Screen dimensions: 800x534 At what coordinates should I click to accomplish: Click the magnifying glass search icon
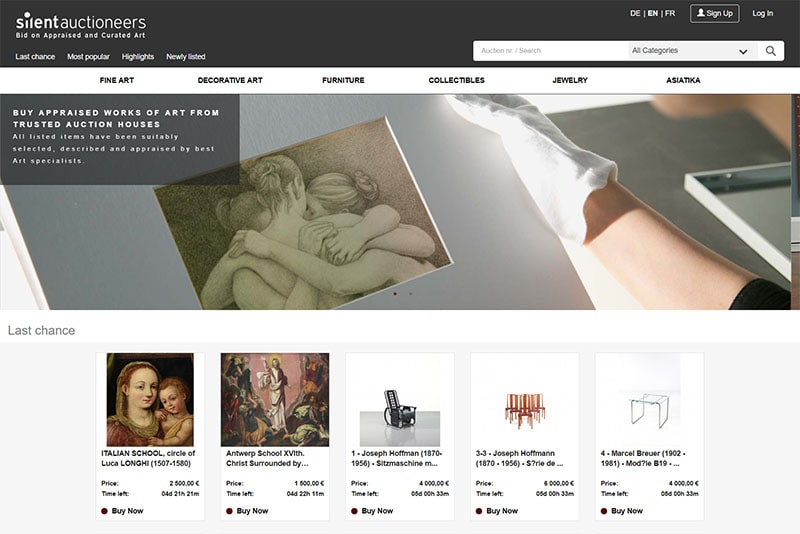pyautogui.click(x=770, y=50)
